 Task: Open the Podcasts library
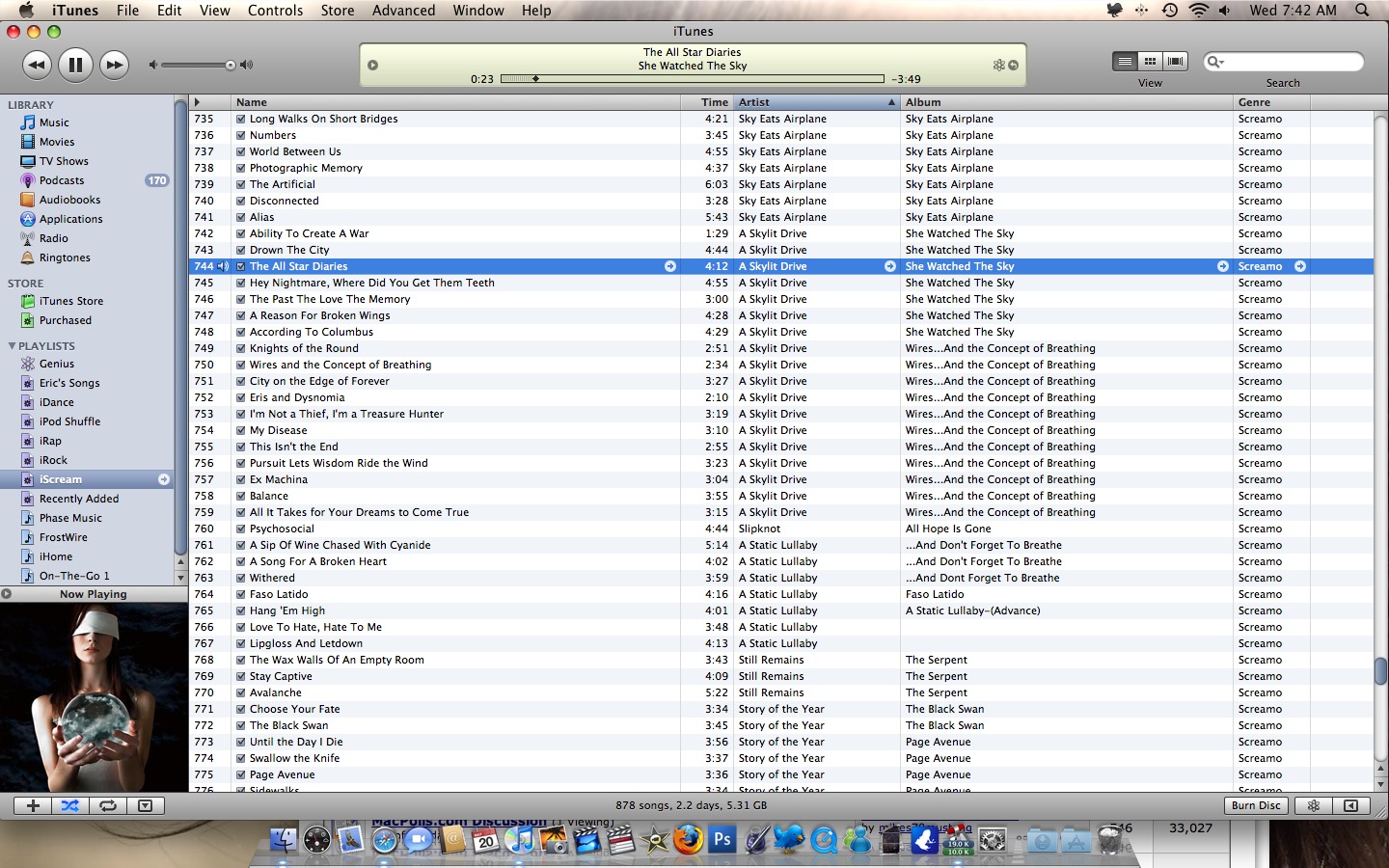[x=62, y=180]
